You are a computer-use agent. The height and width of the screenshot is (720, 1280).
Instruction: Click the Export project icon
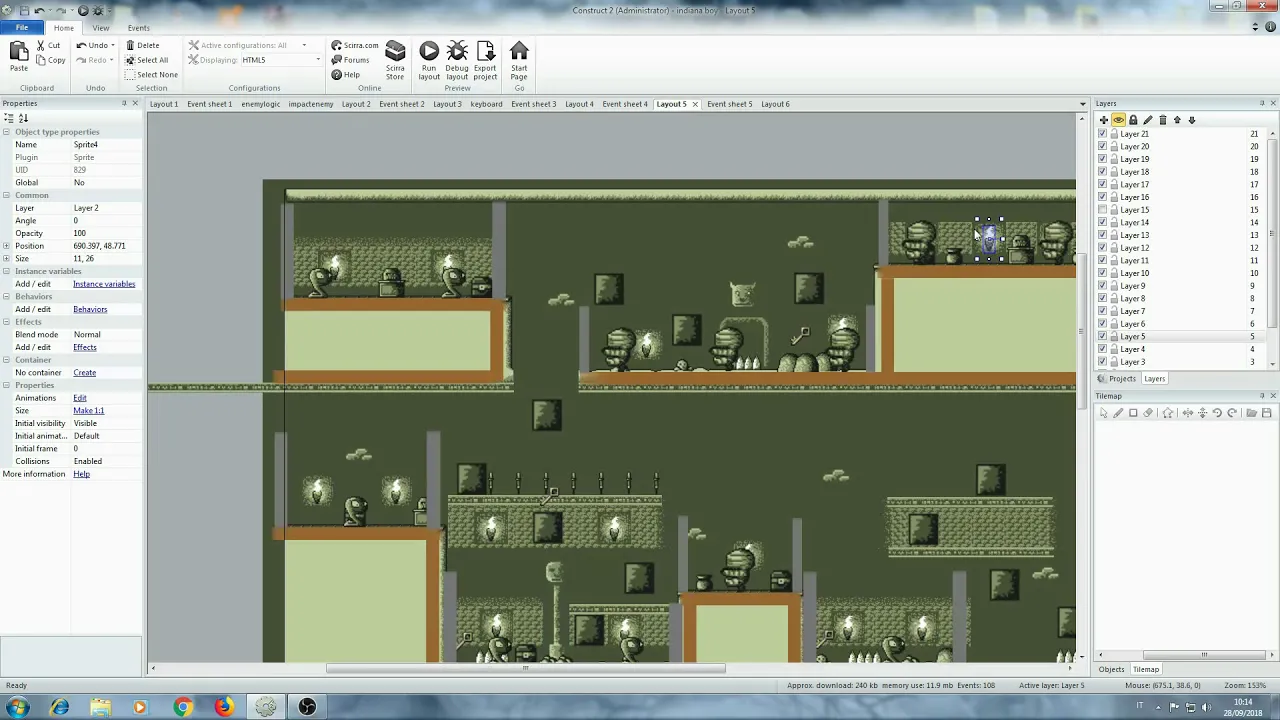coord(485,52)
